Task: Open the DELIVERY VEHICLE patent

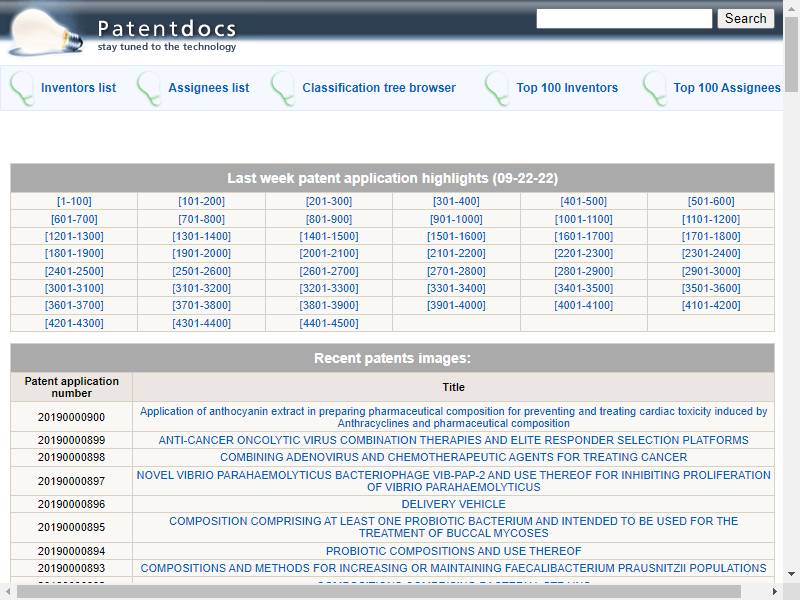Action: [x=454, y=504]
